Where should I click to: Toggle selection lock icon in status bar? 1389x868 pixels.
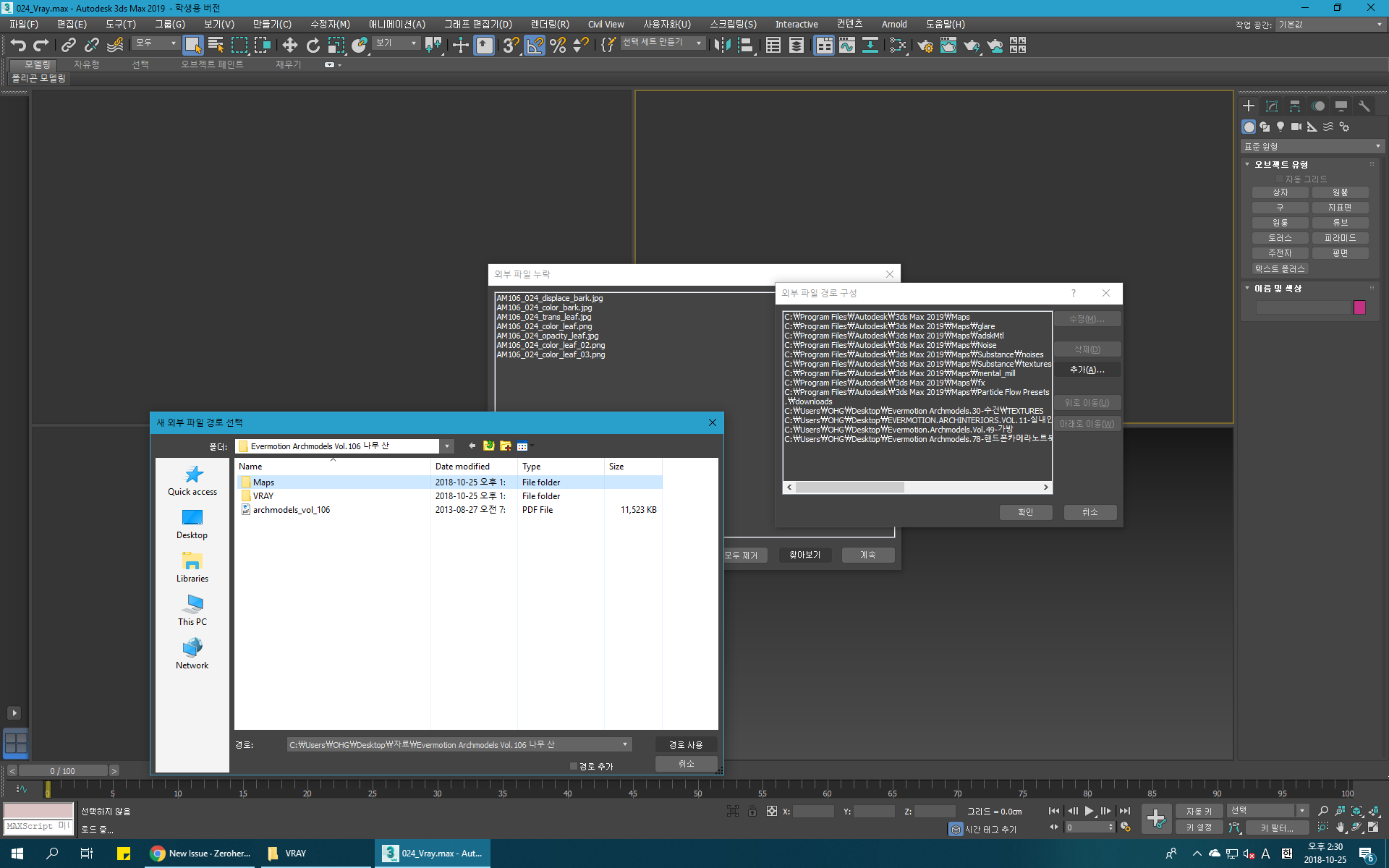tap(752, 812)
